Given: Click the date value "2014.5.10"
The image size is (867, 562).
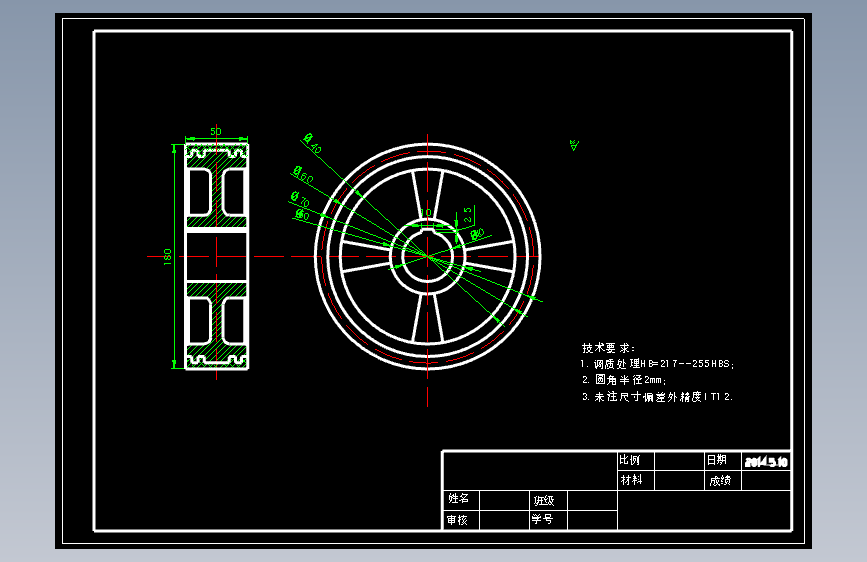Looking at the screenshot, I should pos(766,462).
